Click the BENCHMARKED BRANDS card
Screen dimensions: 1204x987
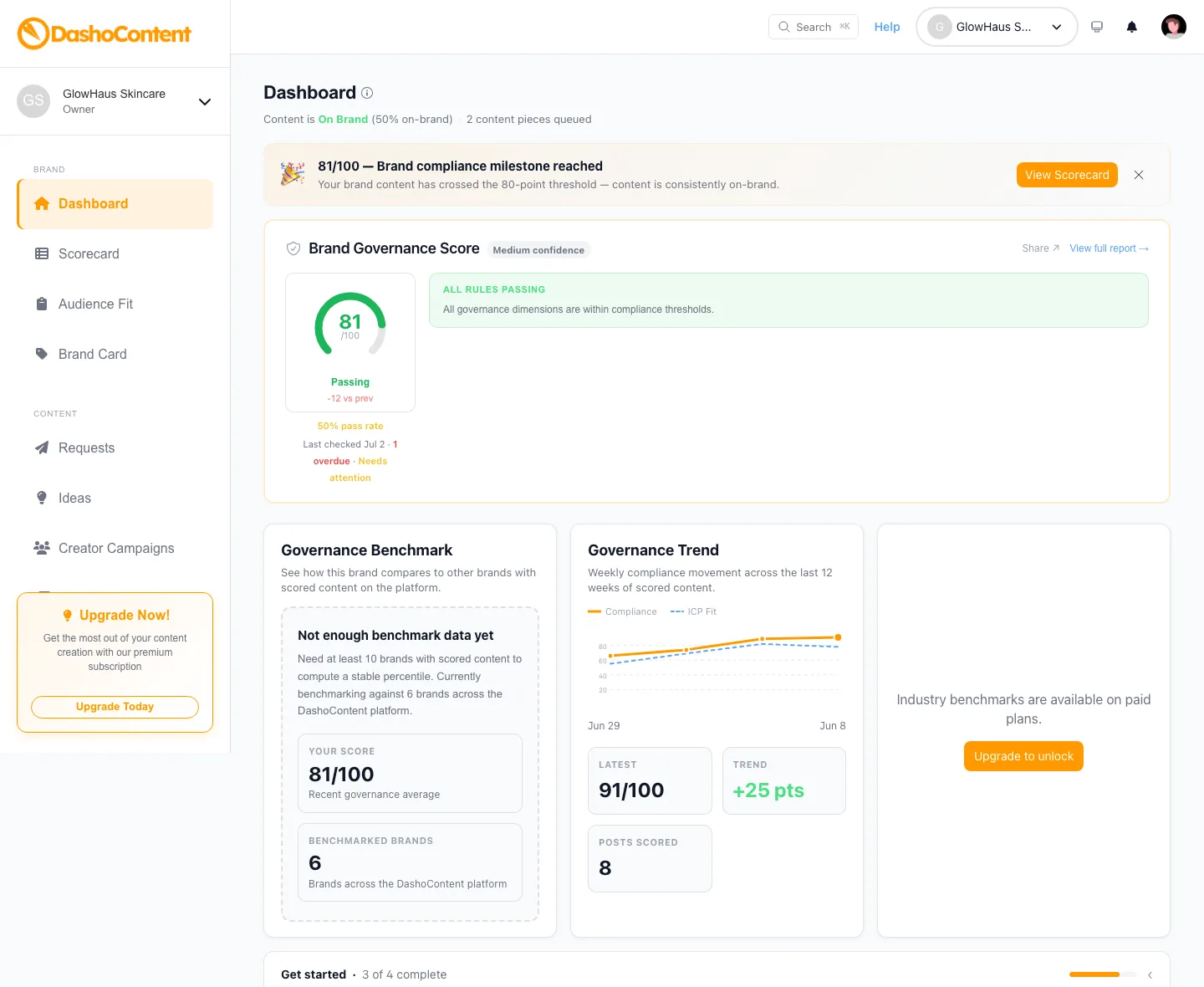[410, 862]
